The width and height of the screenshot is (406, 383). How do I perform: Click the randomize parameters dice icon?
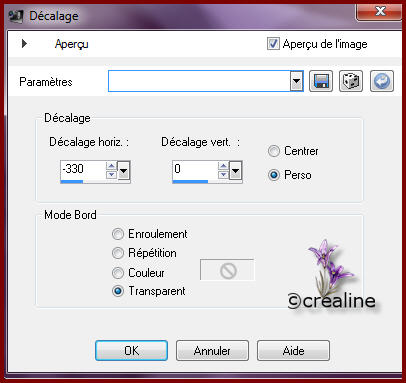click(x=351, y=81)
